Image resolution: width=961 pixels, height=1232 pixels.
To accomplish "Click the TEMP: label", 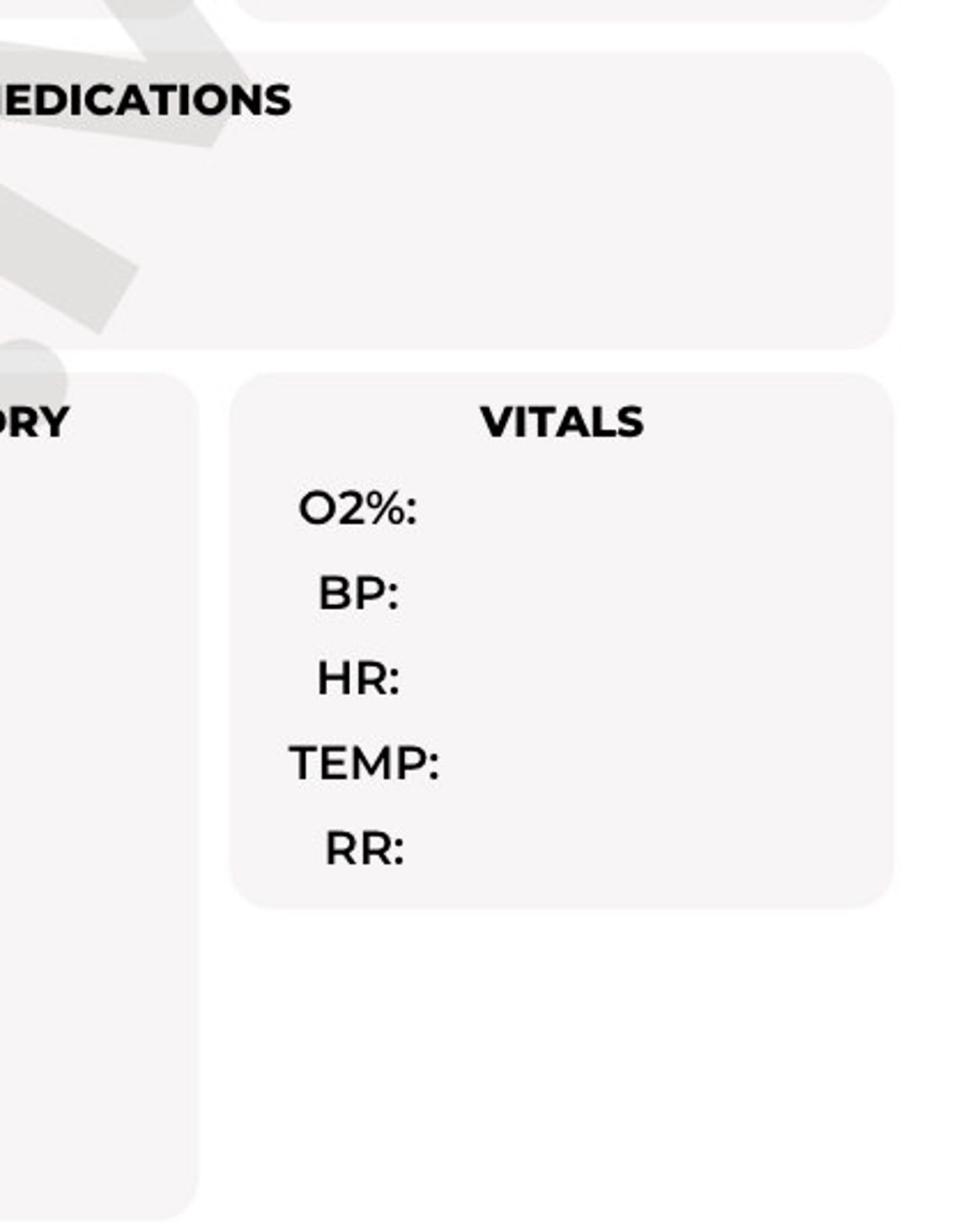I will tap(364, 763).
